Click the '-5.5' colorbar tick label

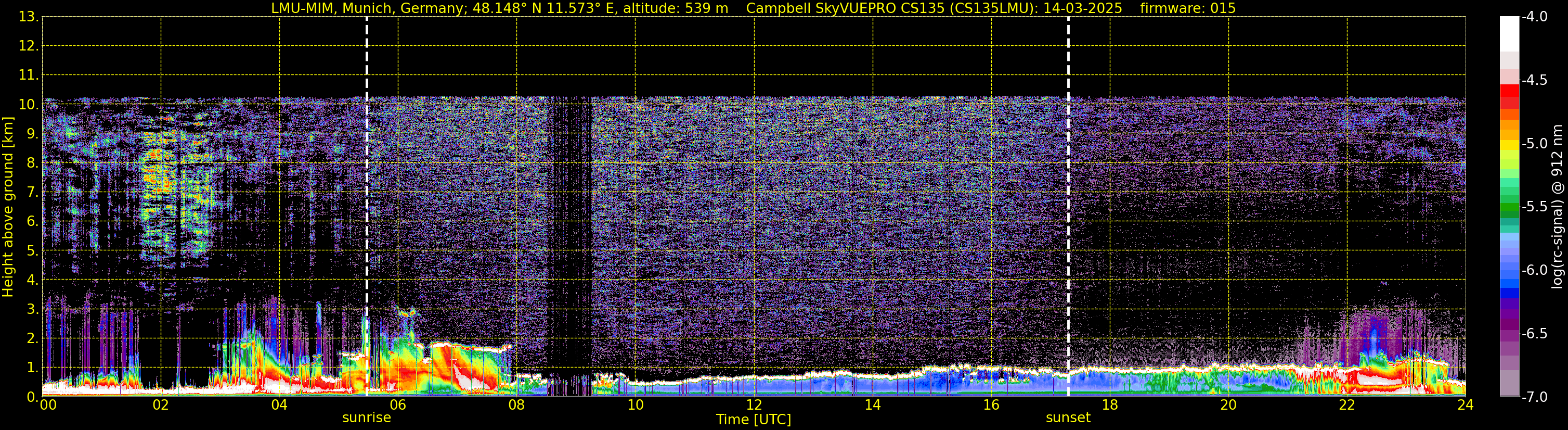1534,207
